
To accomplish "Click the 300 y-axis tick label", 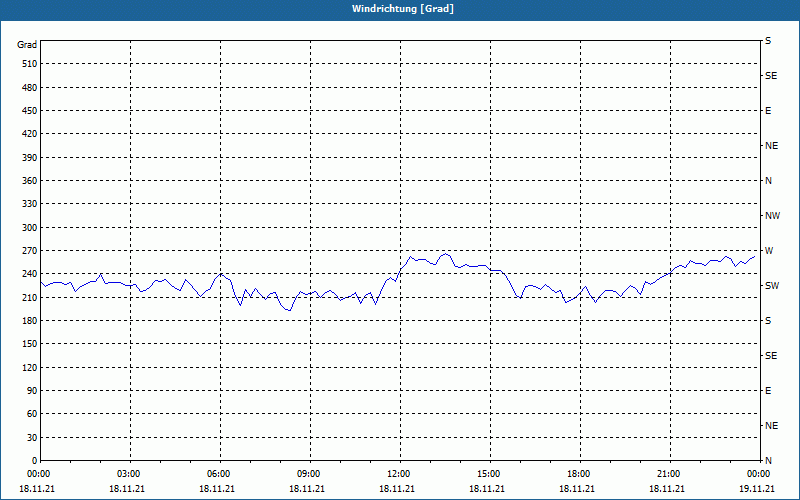I will [30, 228].
